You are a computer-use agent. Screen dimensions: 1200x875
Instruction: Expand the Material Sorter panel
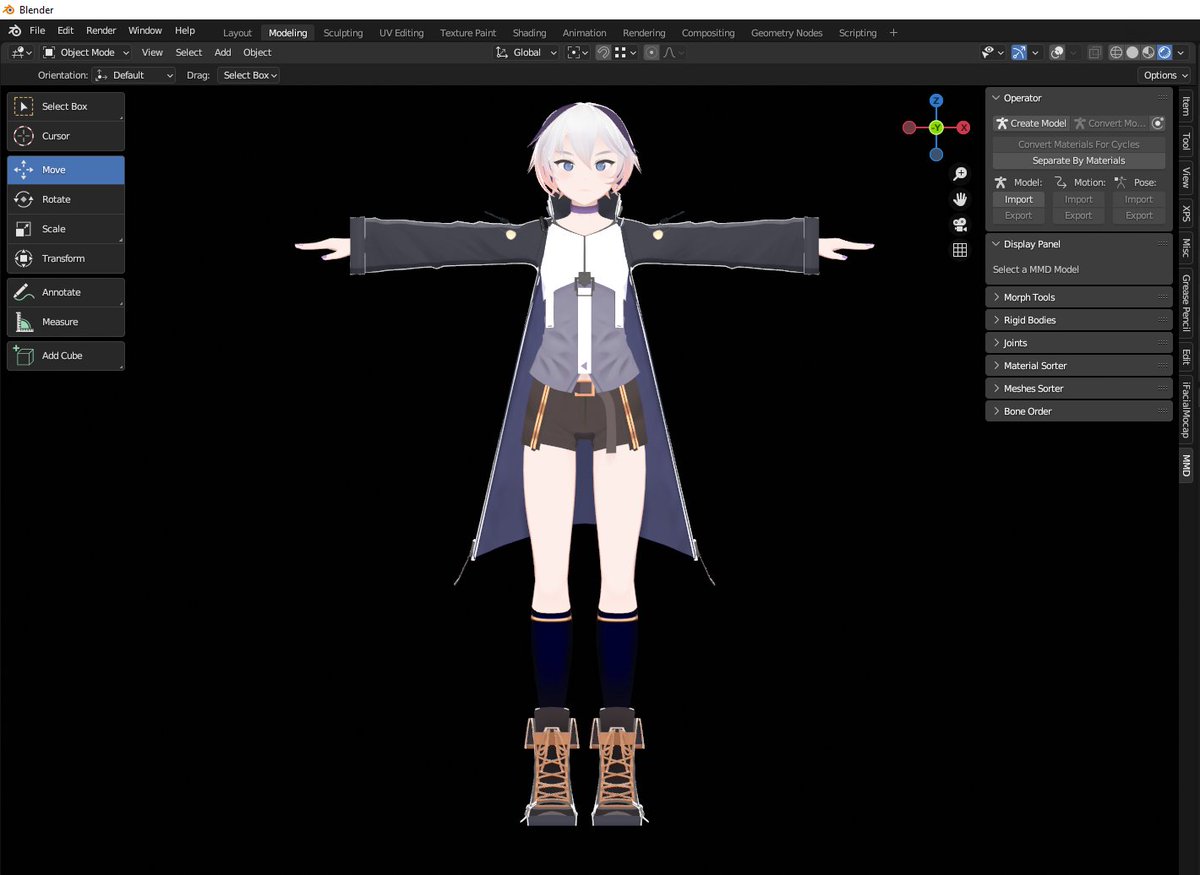pos(1078,366)
